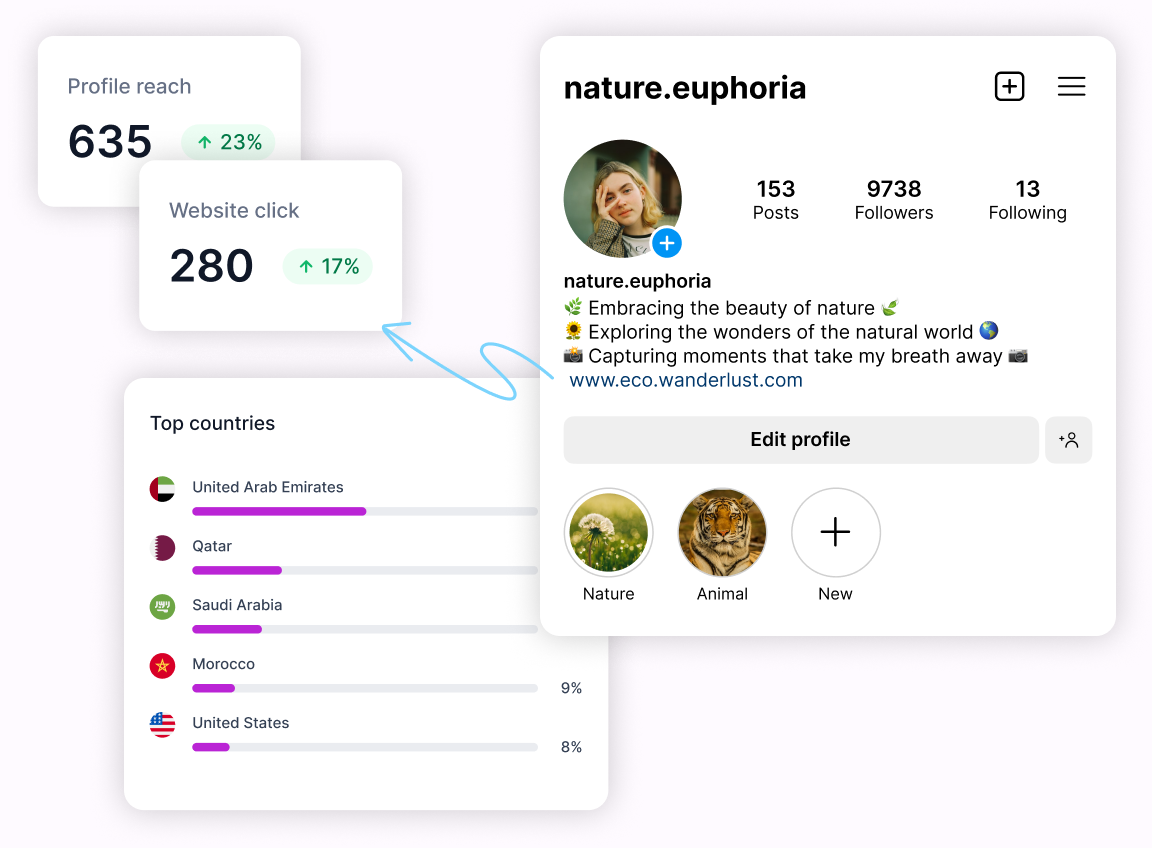Image resolution: width=1152 pixels, height=848 pixels.
Task: Click the Qatar flag icon
Action: (162, 548)
